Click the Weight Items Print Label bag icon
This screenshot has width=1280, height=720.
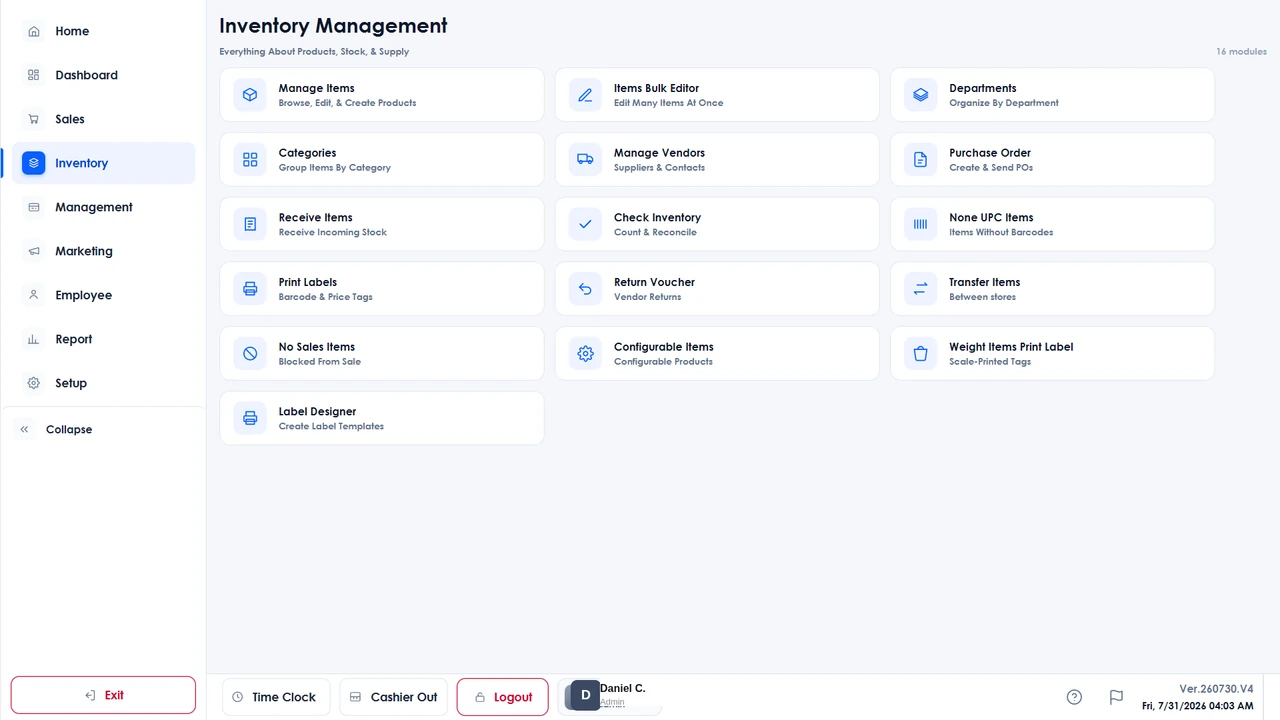tap(921, 354)
